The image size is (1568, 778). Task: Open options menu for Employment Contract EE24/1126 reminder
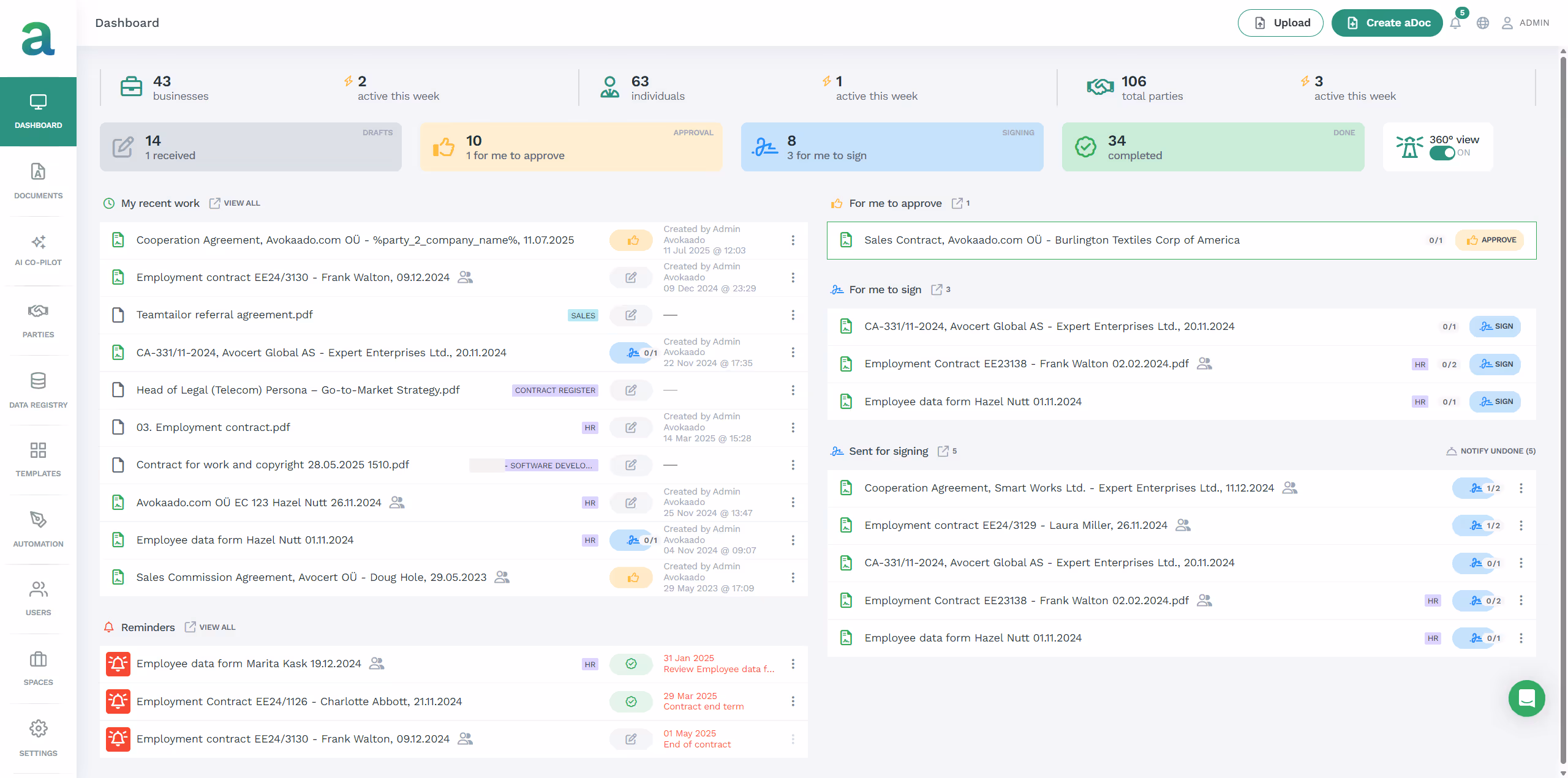(x=793, y=701)
